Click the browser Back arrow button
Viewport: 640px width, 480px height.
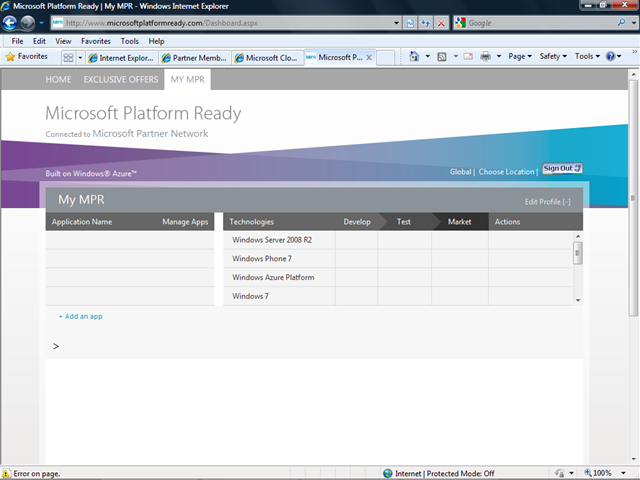click(x=13, y=22)
